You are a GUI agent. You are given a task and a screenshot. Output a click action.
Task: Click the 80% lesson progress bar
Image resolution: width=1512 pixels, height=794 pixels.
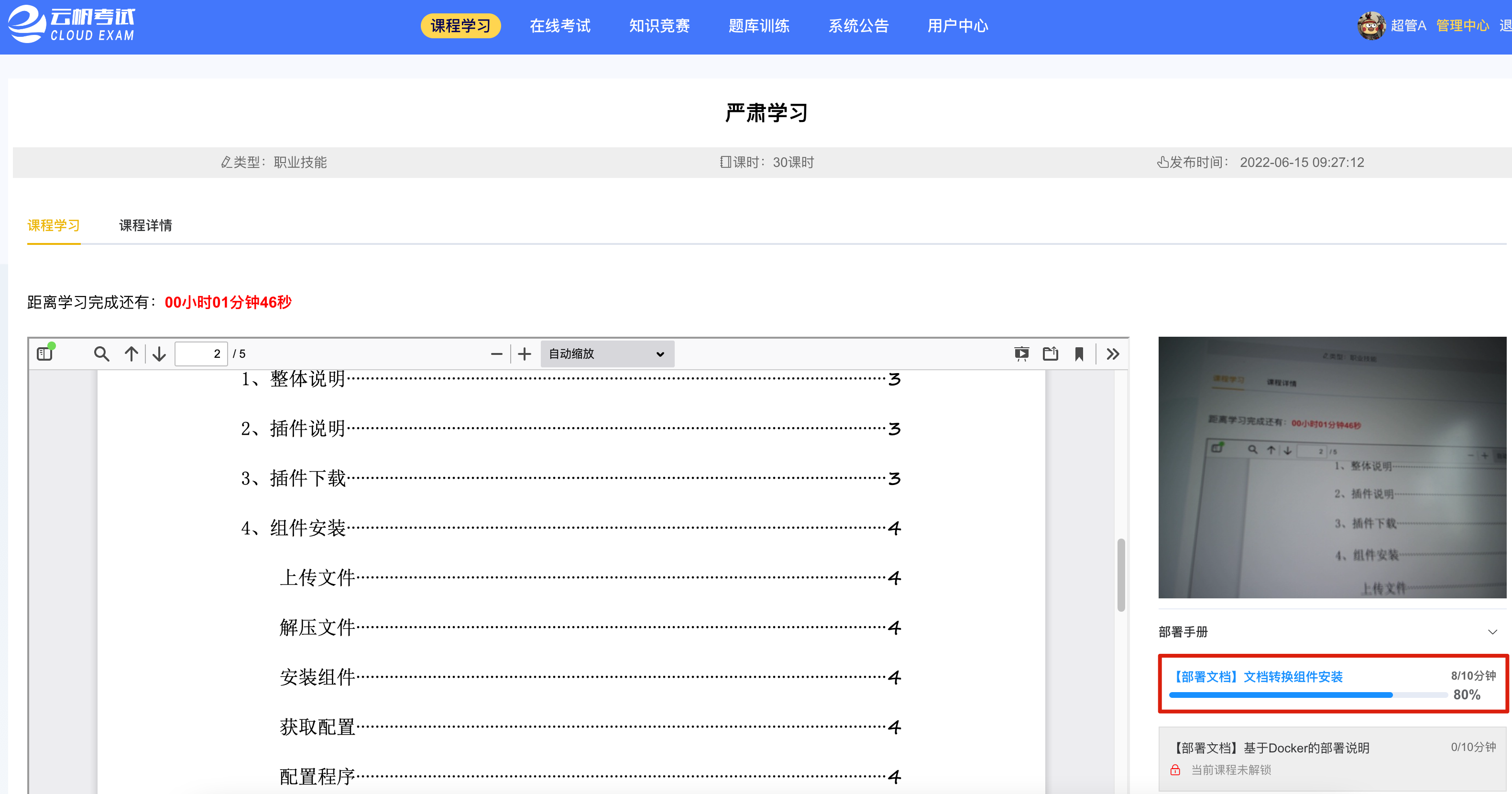click(x=1308, y=695)
